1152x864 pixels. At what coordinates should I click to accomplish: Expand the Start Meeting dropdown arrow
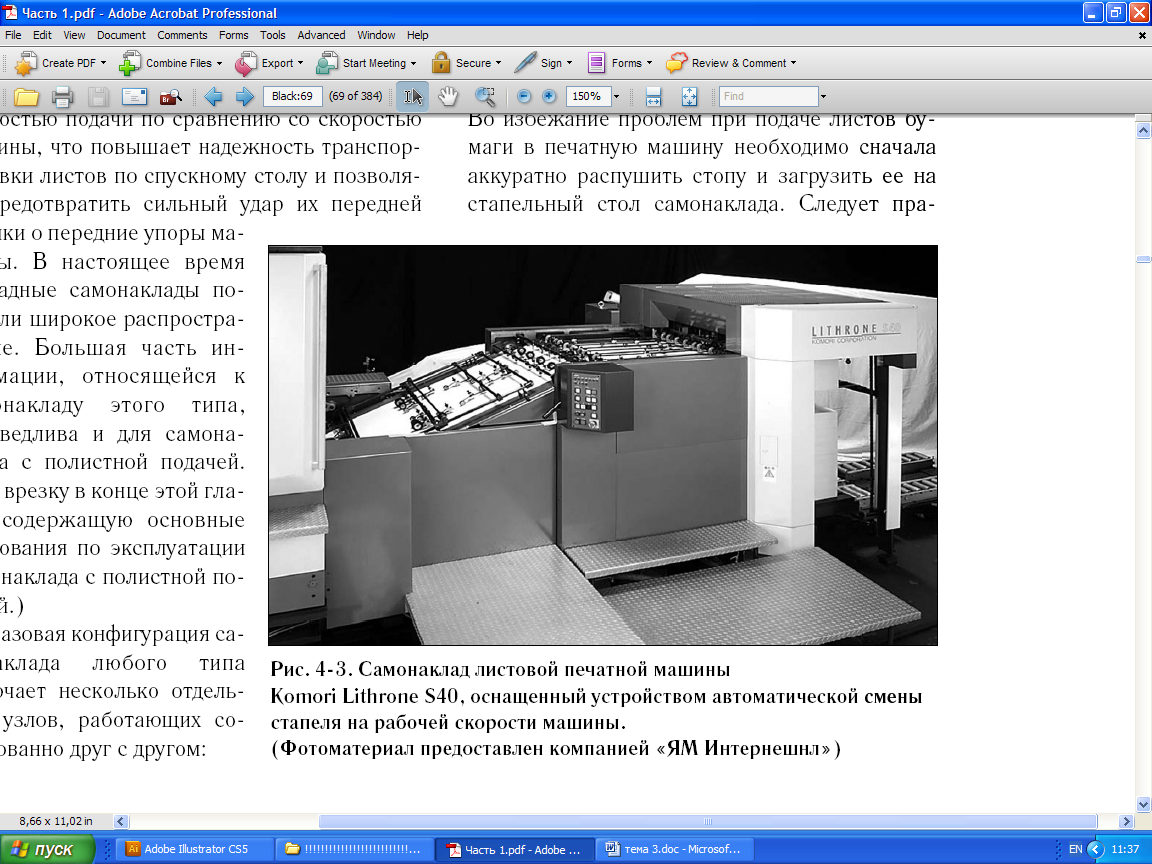point(414,63)
